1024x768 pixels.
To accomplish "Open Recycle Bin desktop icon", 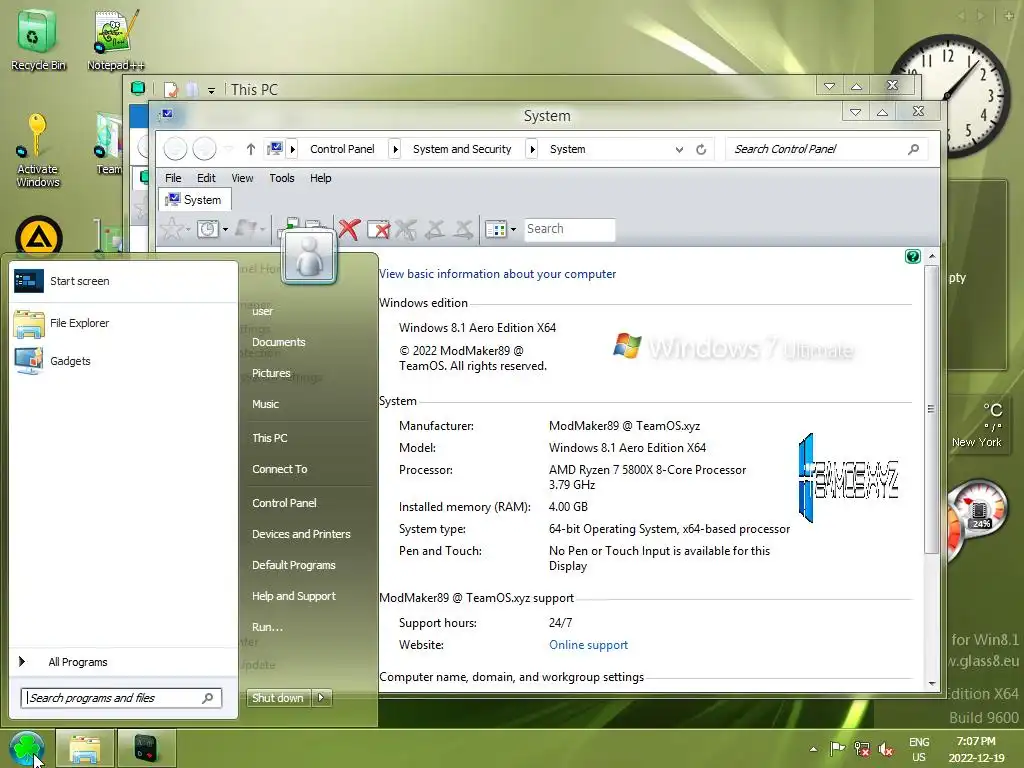I will [x=38, y=39].
